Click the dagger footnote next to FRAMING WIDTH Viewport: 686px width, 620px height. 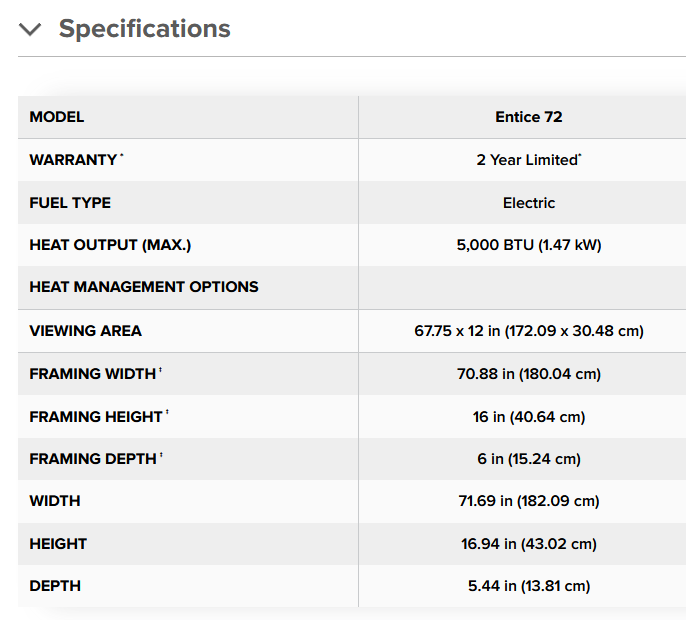point(160,371)
